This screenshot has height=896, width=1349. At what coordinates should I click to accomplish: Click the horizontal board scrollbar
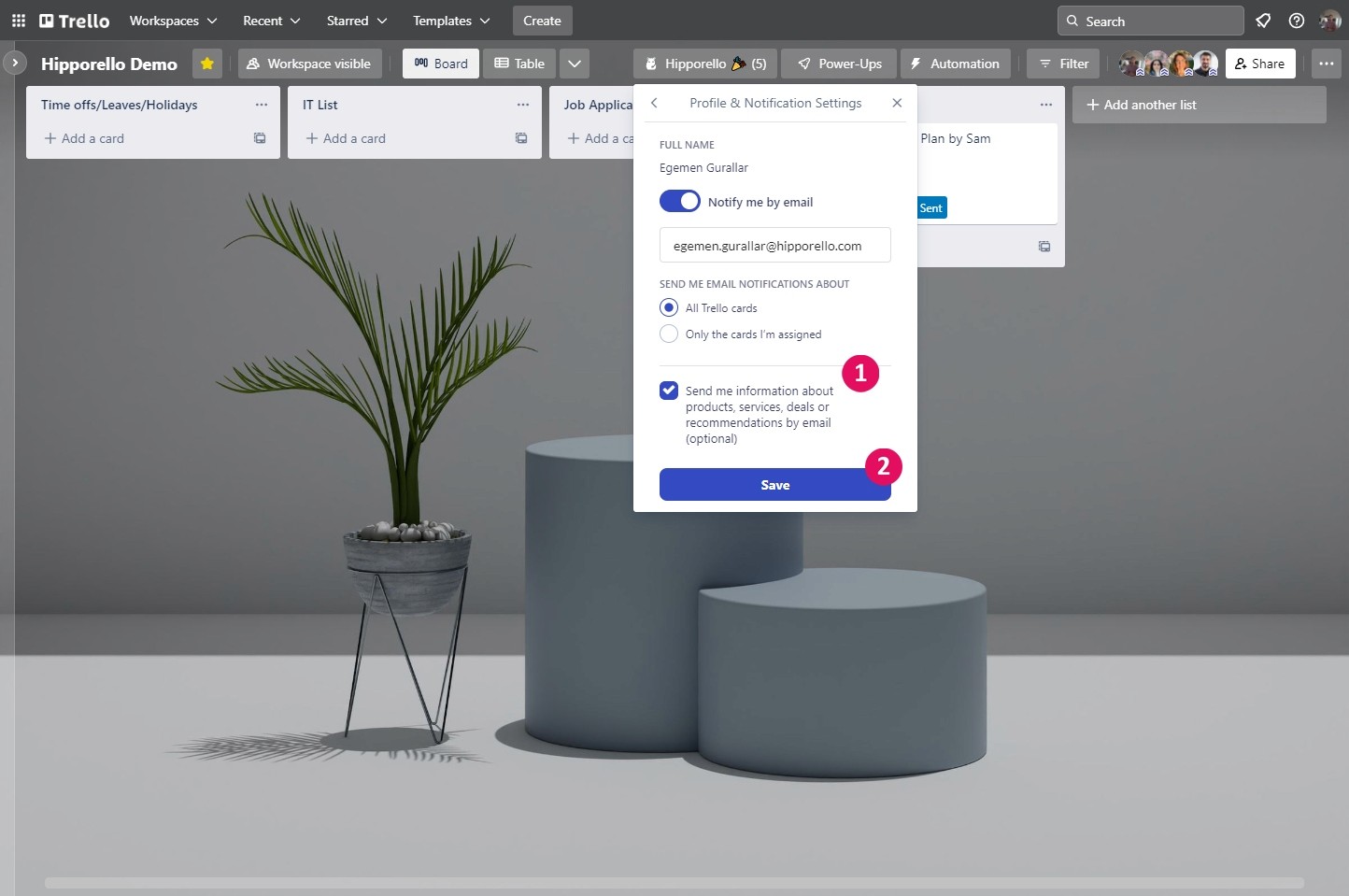pyautogui.click(x=674, y=883)
